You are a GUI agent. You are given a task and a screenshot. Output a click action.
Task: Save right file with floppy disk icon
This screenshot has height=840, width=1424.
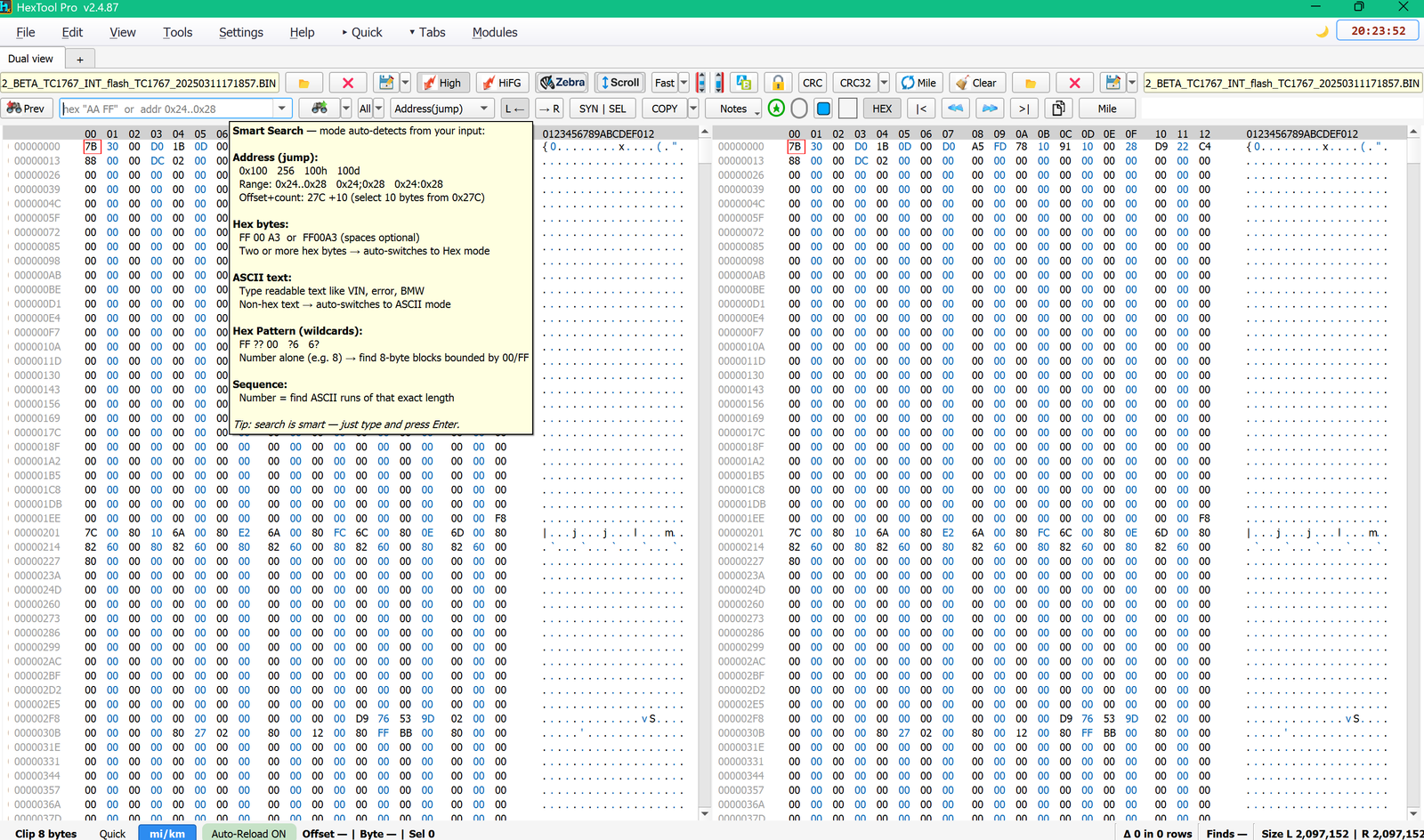(x=1112, y=83)
